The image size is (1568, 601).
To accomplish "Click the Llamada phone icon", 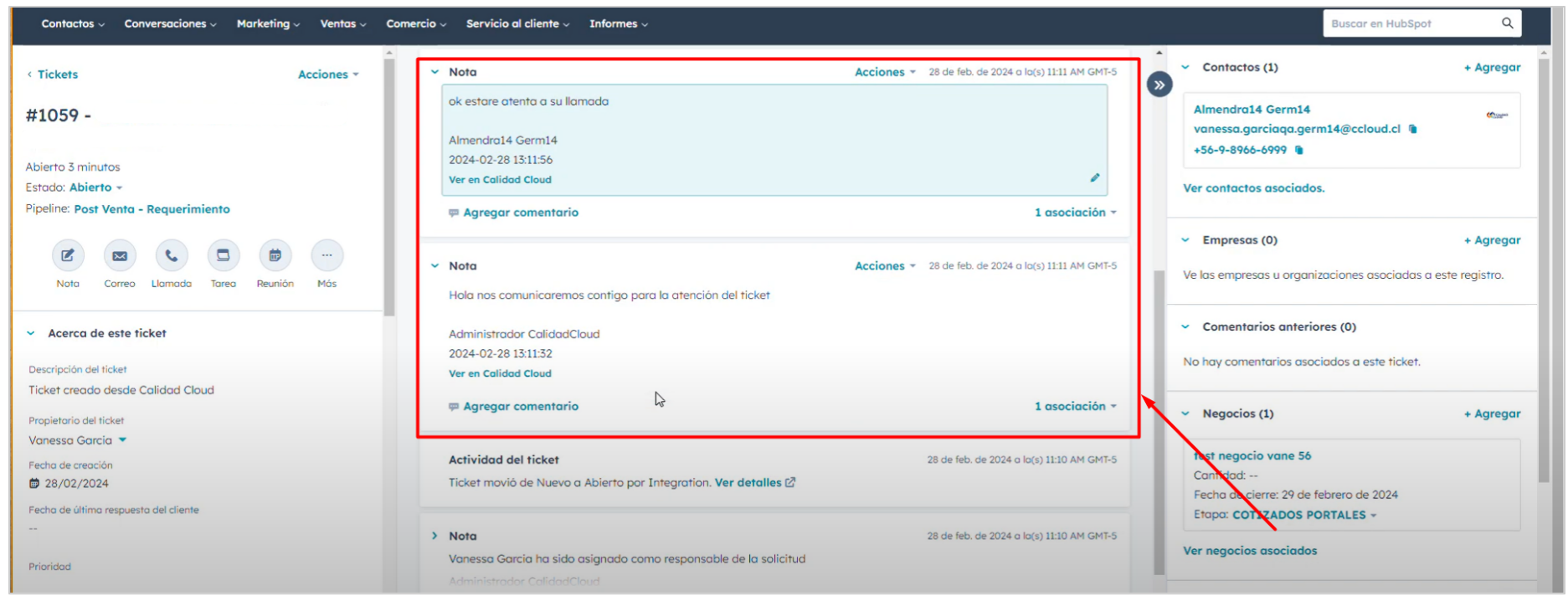I will (x=172, y=255).
